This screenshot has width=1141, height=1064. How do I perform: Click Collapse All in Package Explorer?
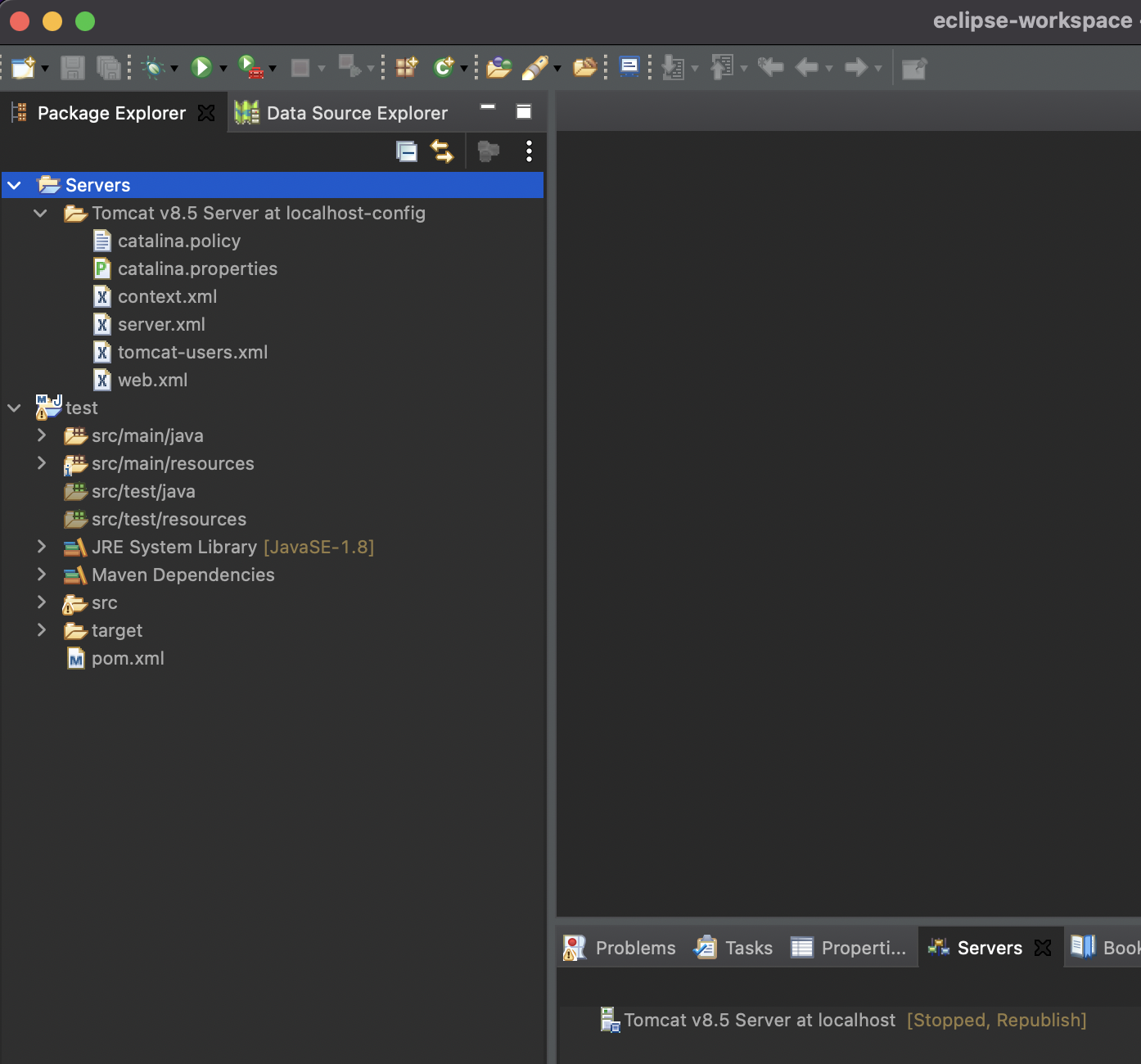point(407,151)
